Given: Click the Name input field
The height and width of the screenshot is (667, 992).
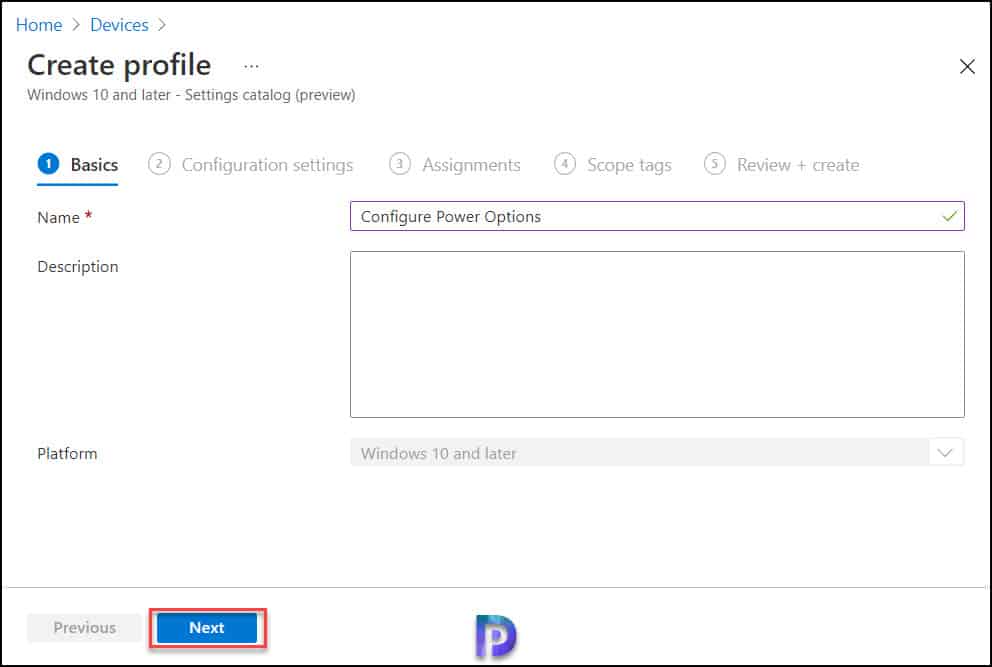Looking at the screenshot, I should [657, 216].
